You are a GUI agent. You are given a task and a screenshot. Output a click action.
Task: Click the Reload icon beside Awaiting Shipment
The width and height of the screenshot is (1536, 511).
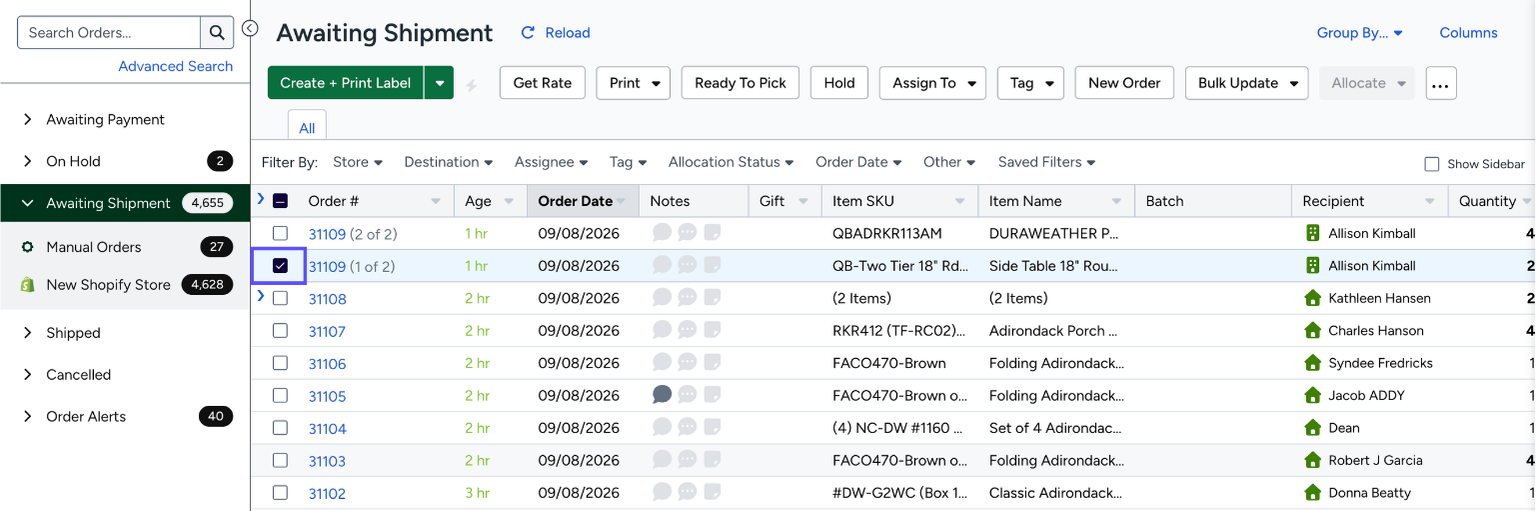pyautogui.click(x=528, y=33)
